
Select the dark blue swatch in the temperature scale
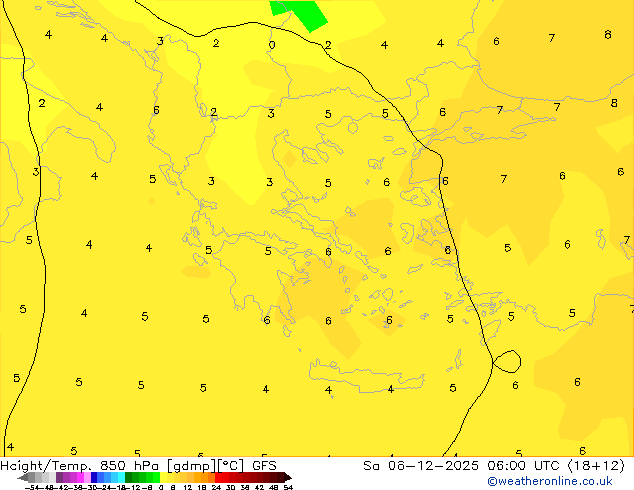pos(94,477)
